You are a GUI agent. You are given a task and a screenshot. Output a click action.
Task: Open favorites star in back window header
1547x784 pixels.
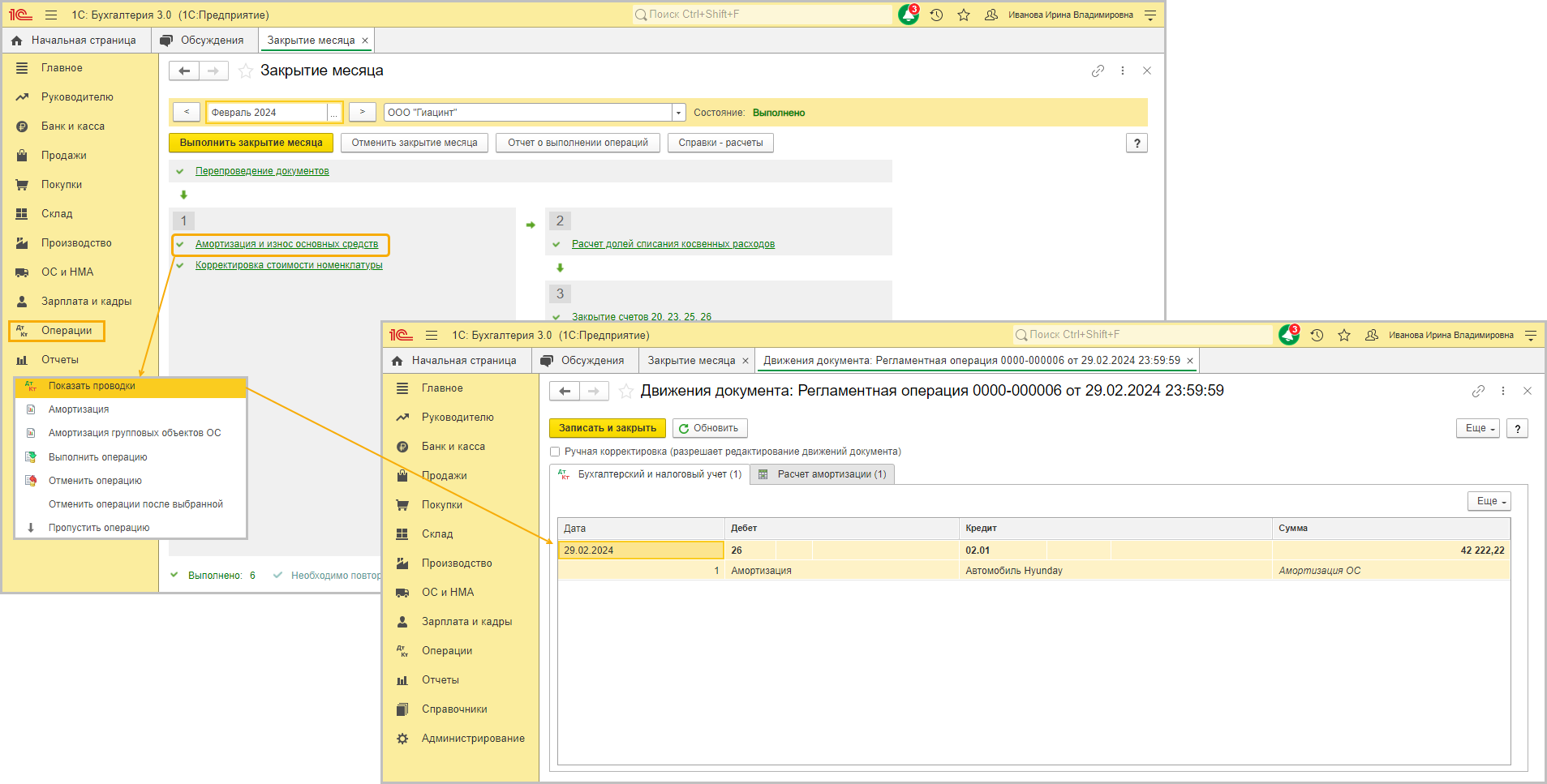(964, 15)
